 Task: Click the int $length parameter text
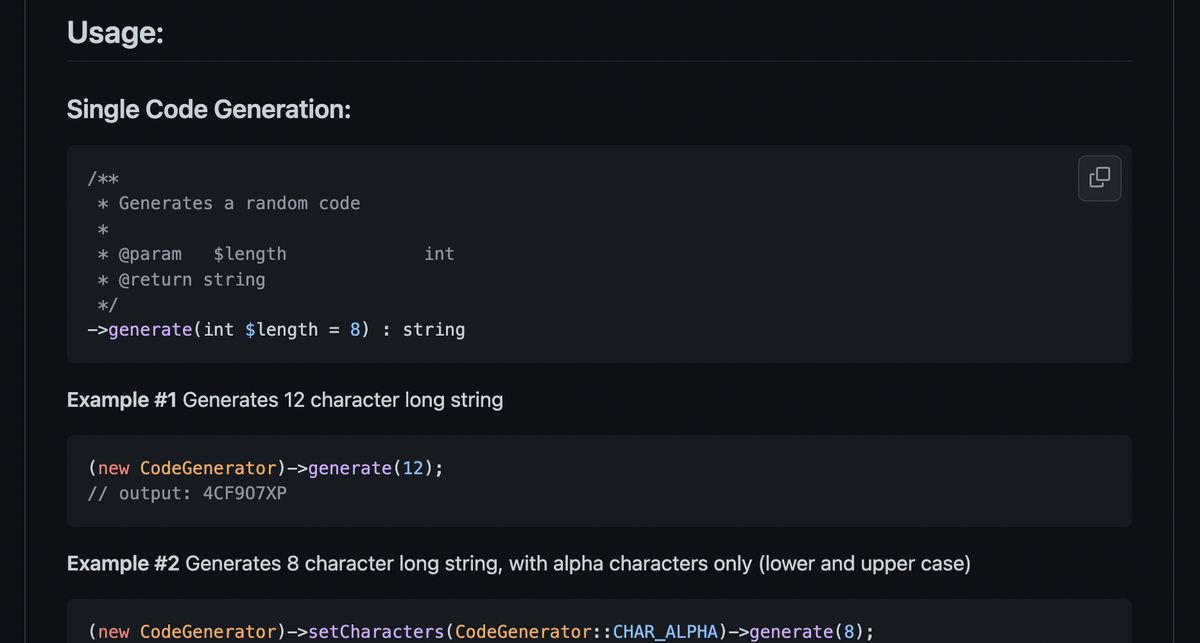coord(258,329)
